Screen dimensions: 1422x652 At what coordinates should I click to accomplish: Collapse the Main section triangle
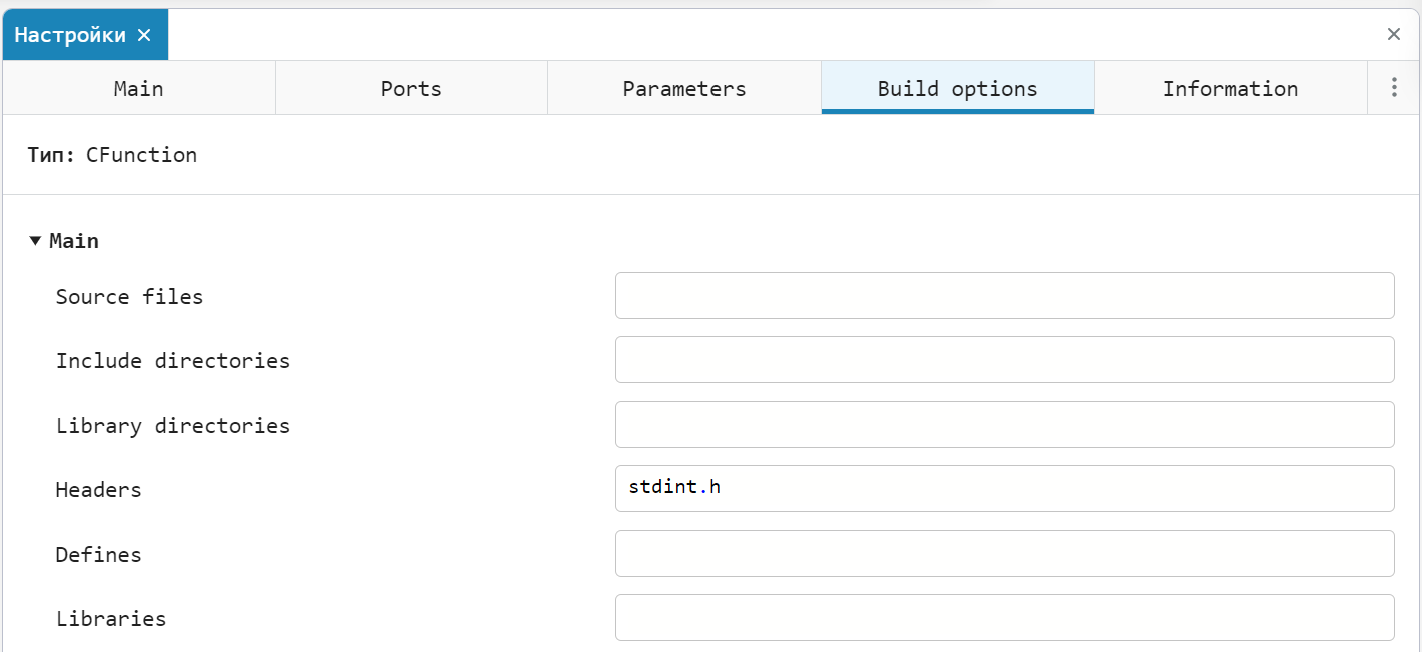[35, 241]
